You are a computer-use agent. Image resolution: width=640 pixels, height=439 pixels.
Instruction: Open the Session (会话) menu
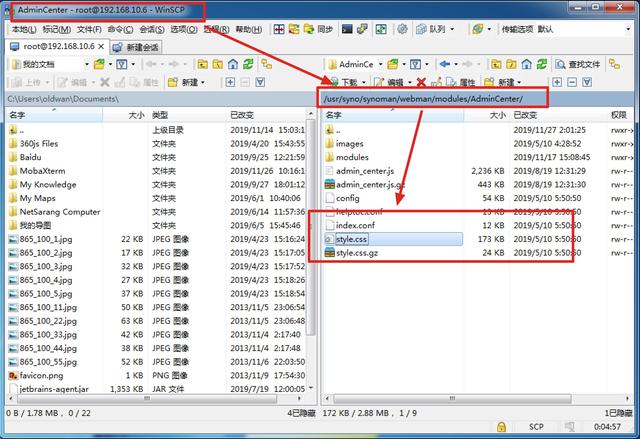(152, 29)
